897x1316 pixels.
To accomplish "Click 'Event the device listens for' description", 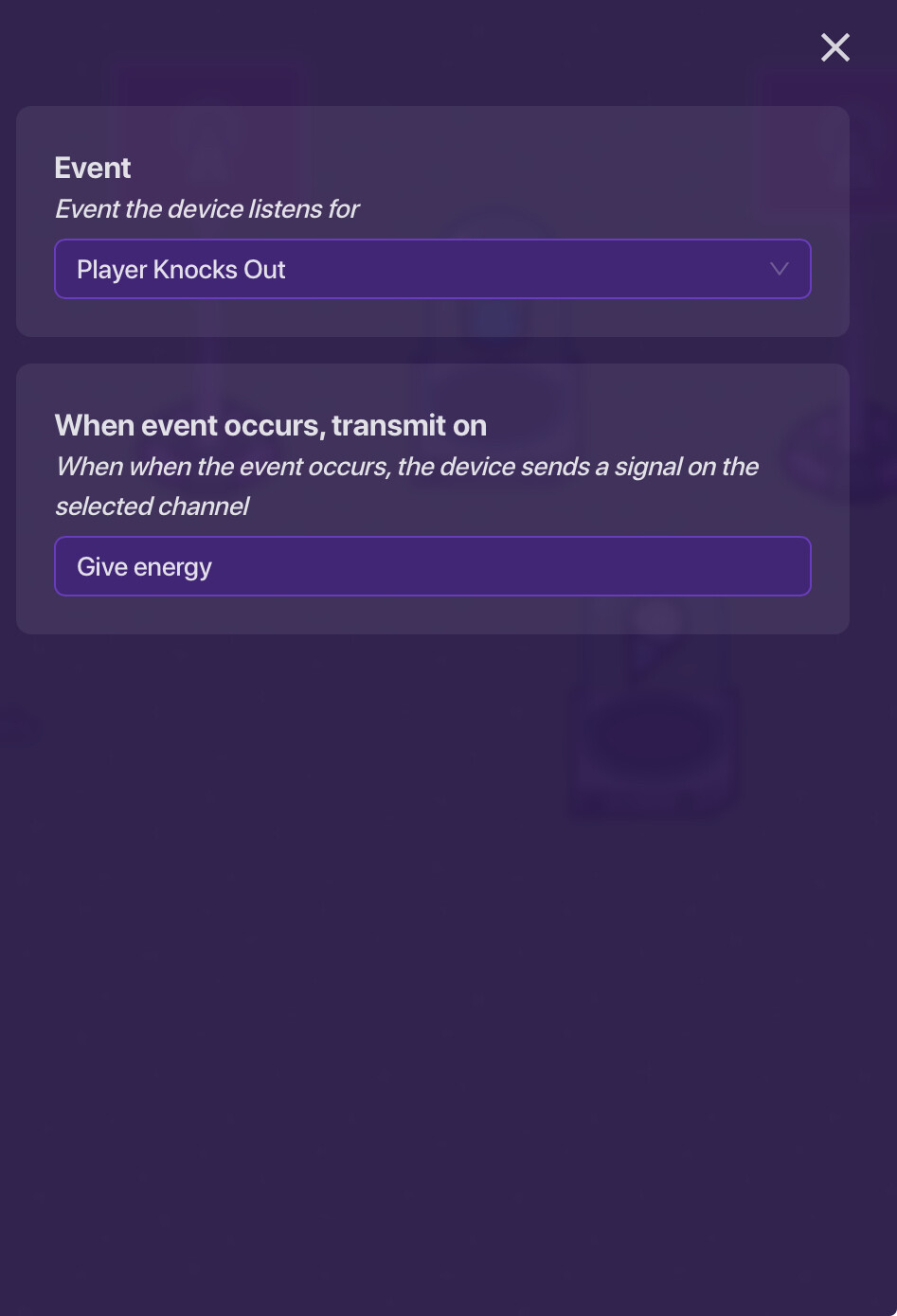I will coord(207,209).
